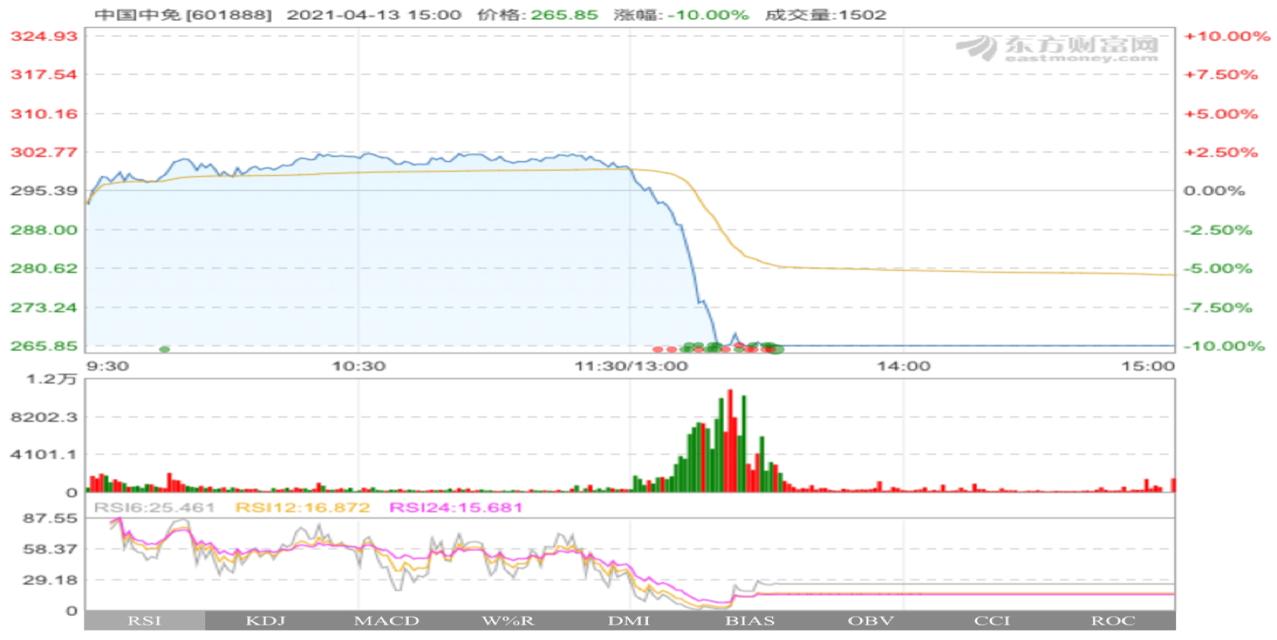Click the -7.50% percent axis label
The width and height of the screenshot is (1277, 640).
tap(1220, 307)
